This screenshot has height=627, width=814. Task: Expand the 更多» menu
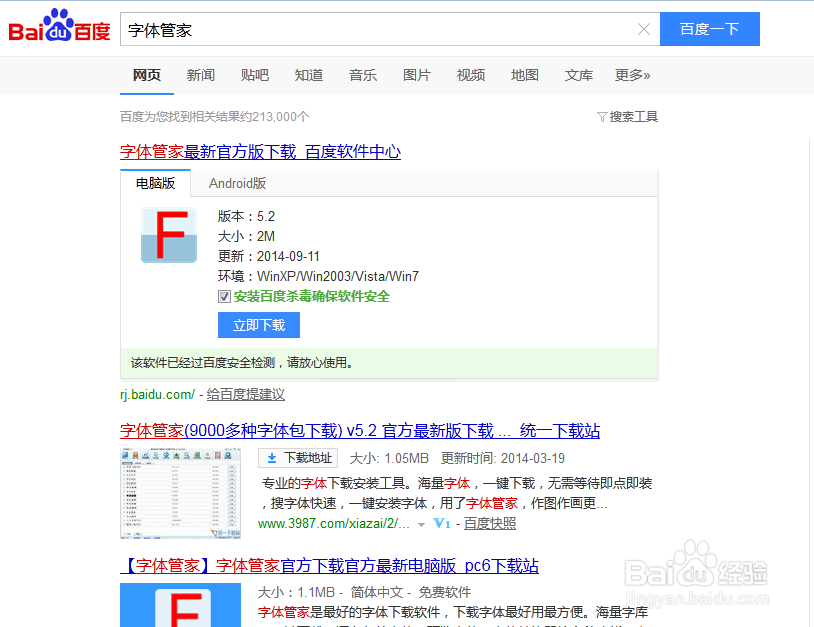[x=632, y=75]
